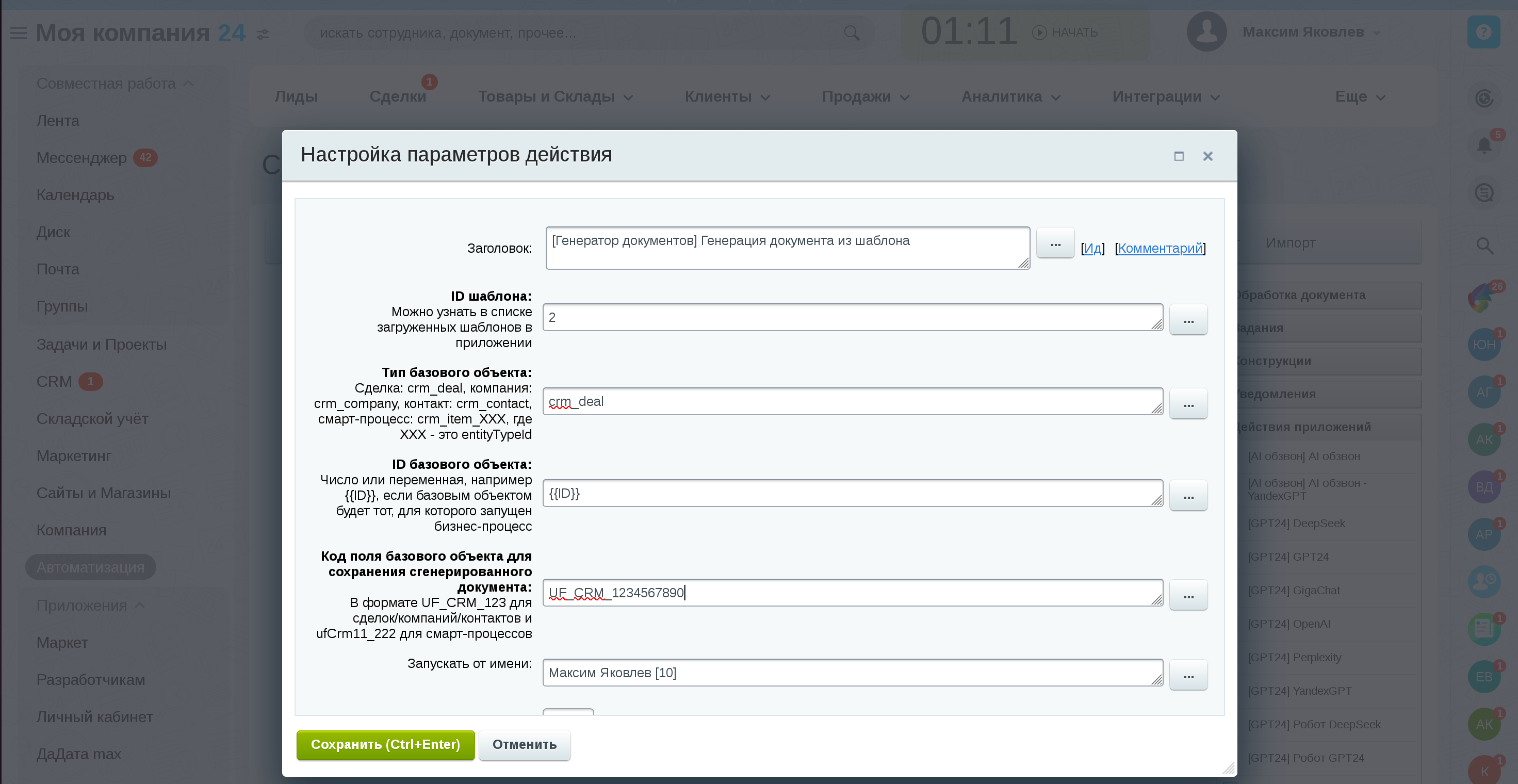
Task: Click the search magnifier in top bar
Action: coord(851,33)
